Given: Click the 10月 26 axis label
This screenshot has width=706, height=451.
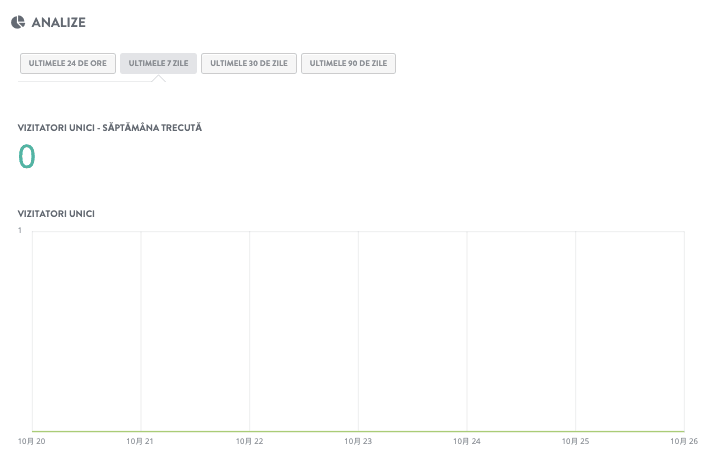Looking at the screenshot, I should pyautogui.click(x=684, y=441).
